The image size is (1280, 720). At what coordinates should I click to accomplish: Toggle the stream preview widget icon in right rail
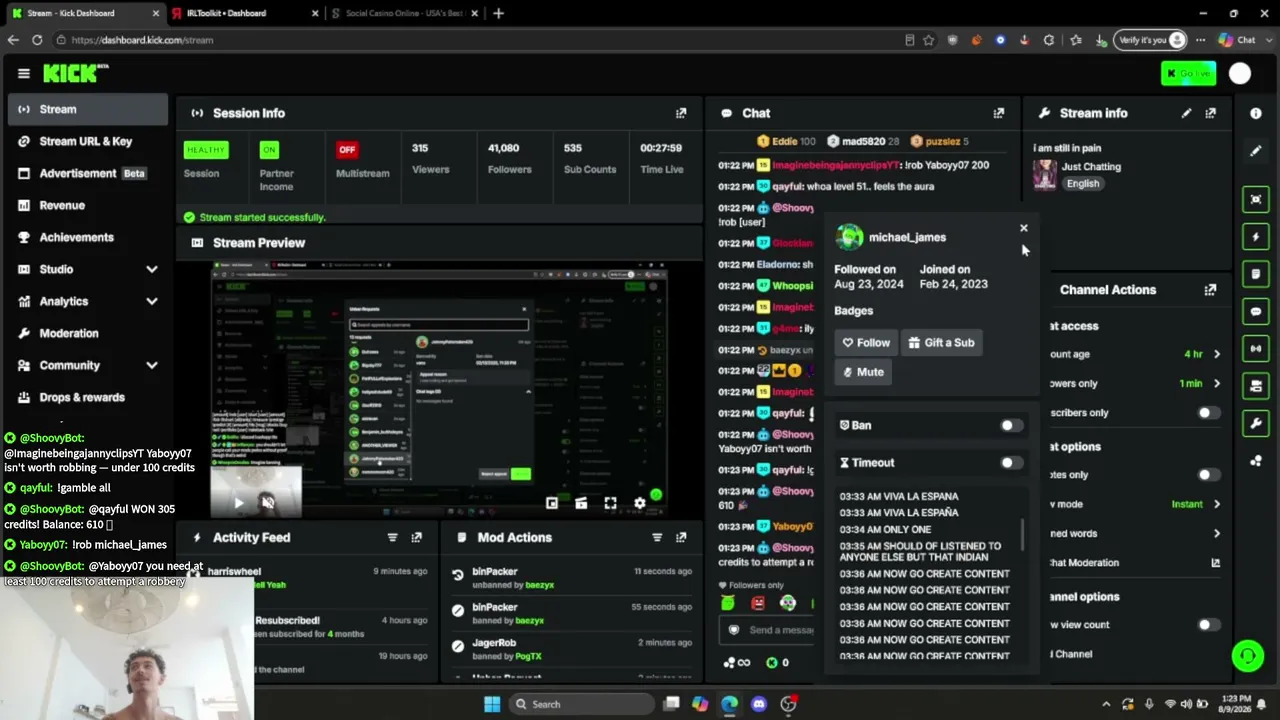point(1256,199)
